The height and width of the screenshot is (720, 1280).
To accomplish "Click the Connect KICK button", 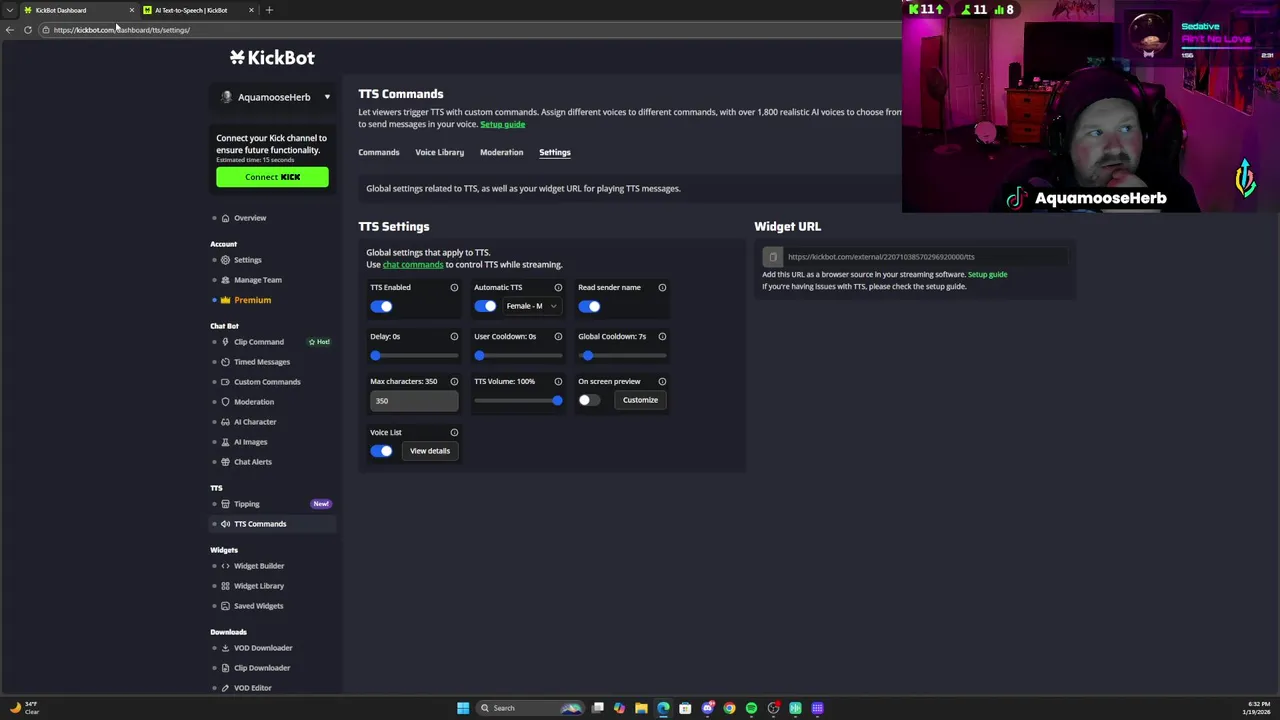I will 272,177.
